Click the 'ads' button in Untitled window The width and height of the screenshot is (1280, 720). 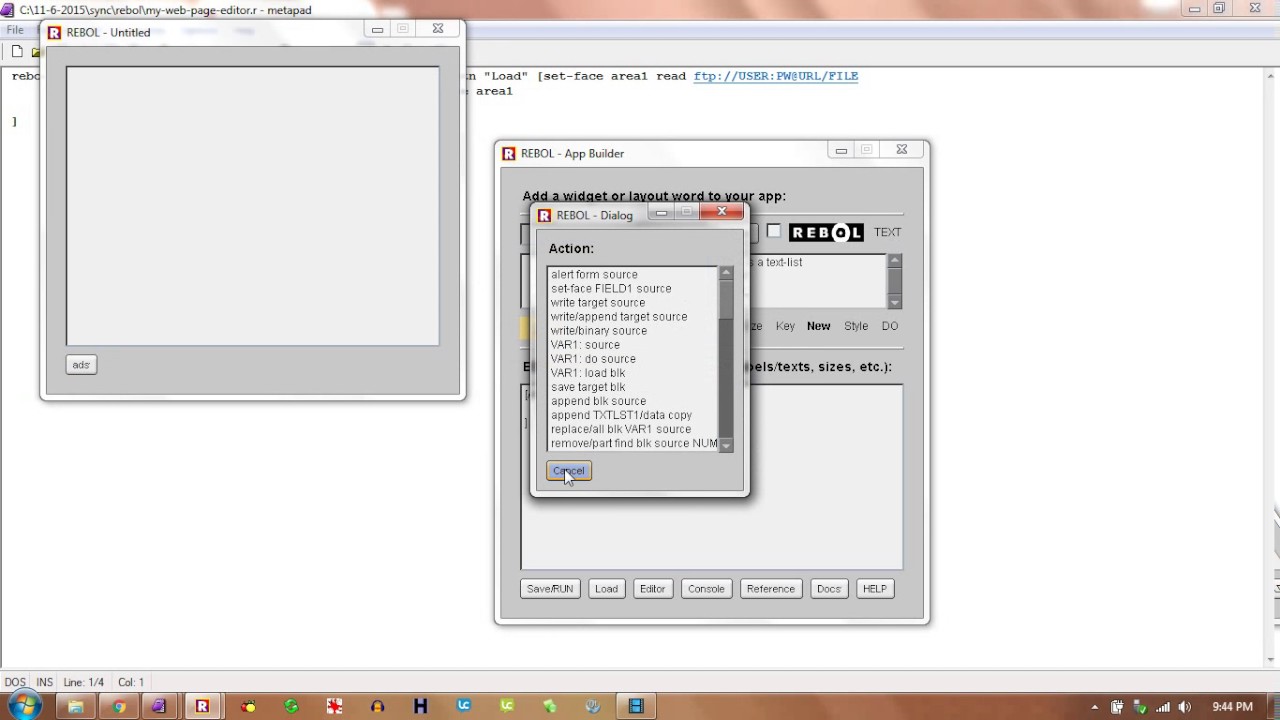[x=81, y=365]
